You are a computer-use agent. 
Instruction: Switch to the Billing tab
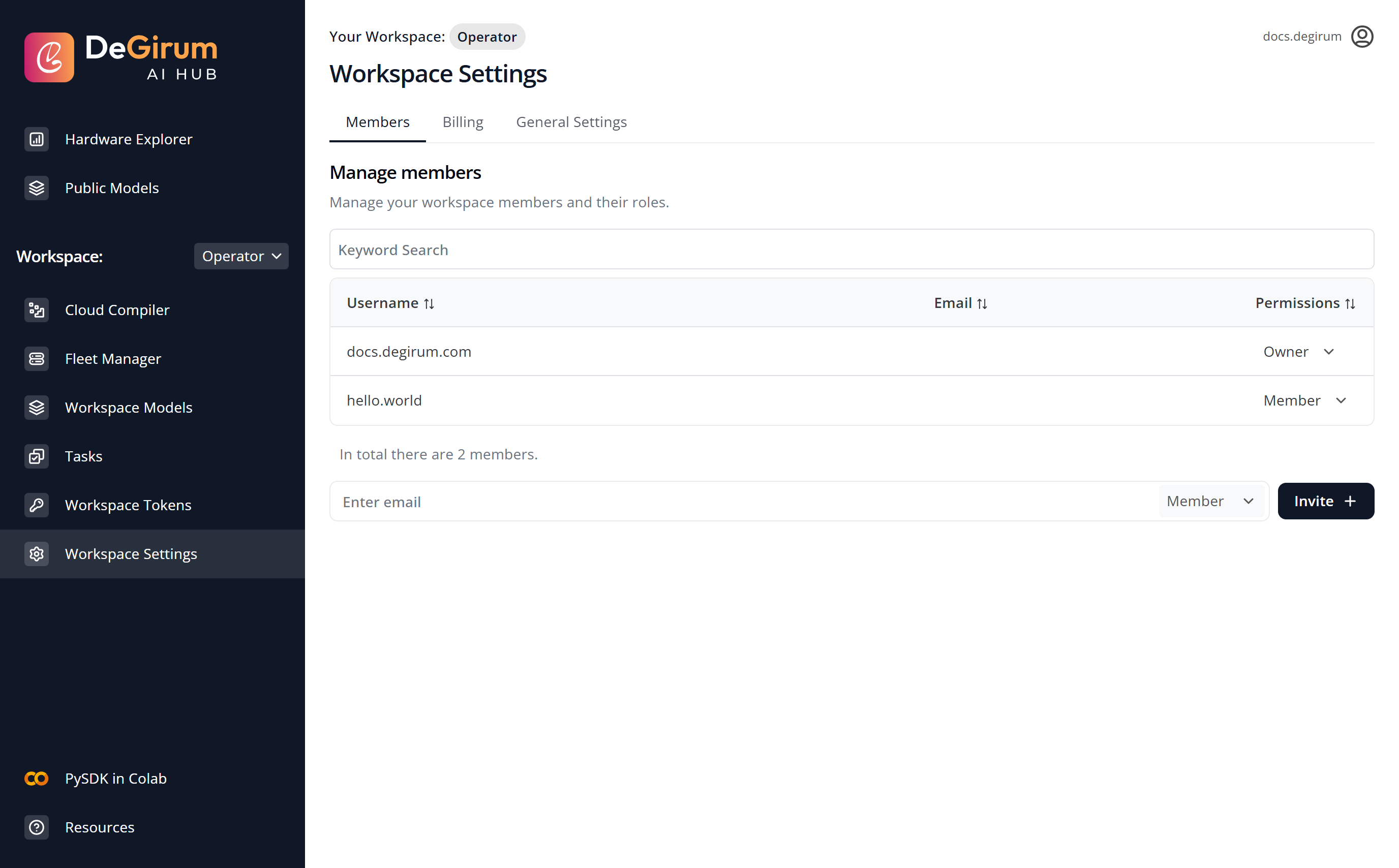point(462,122)
